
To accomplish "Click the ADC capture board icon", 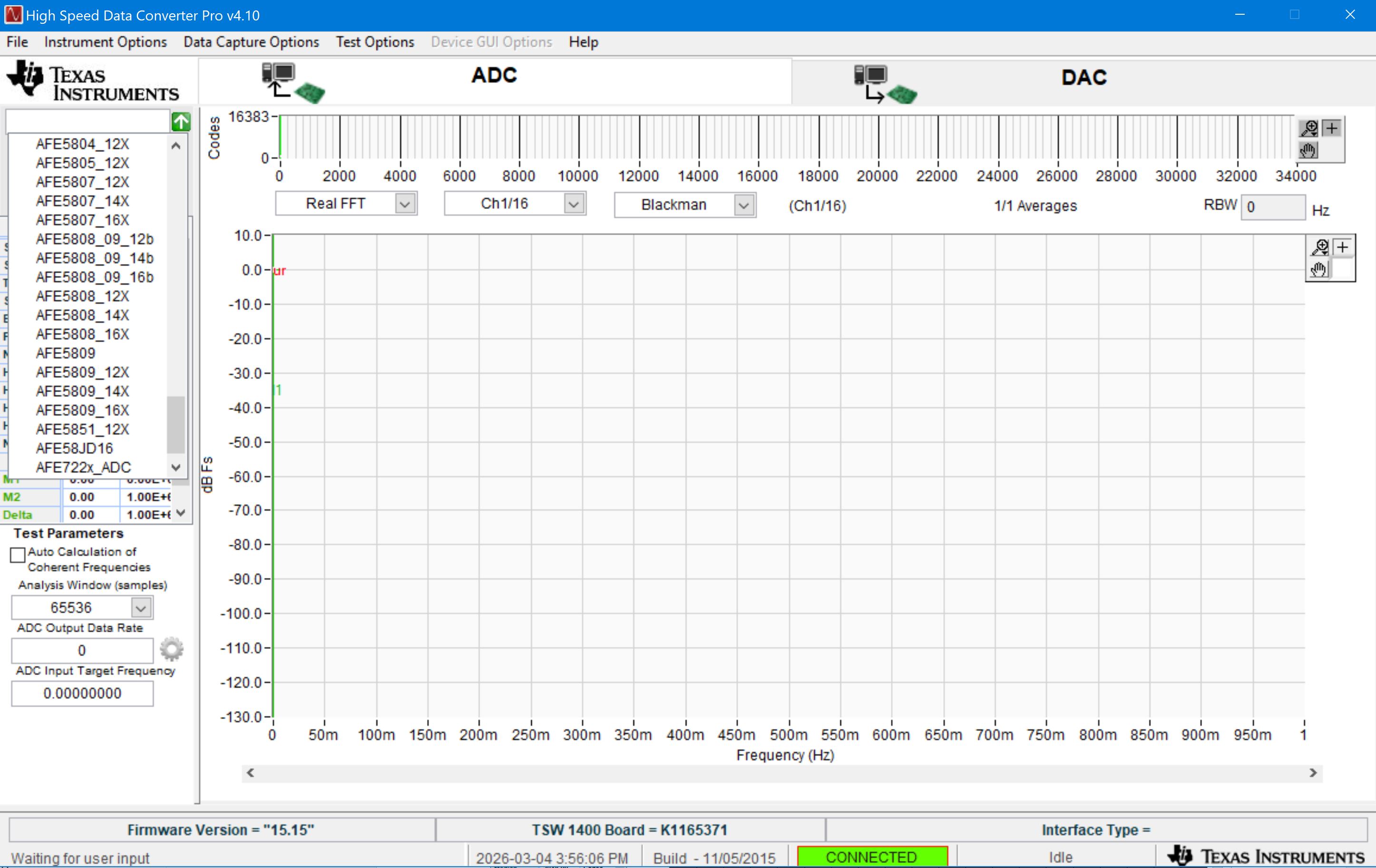I will point(293,83).
